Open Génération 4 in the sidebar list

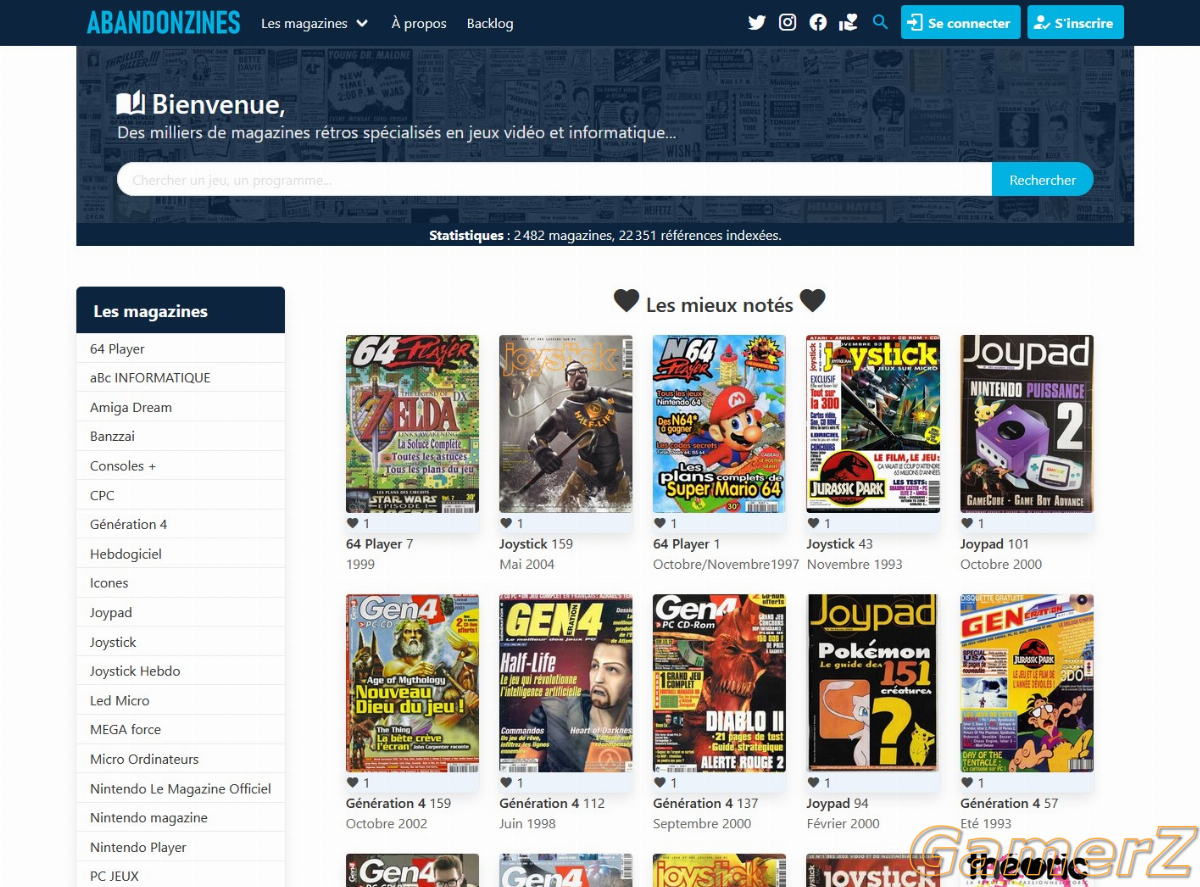coord(180,524)
